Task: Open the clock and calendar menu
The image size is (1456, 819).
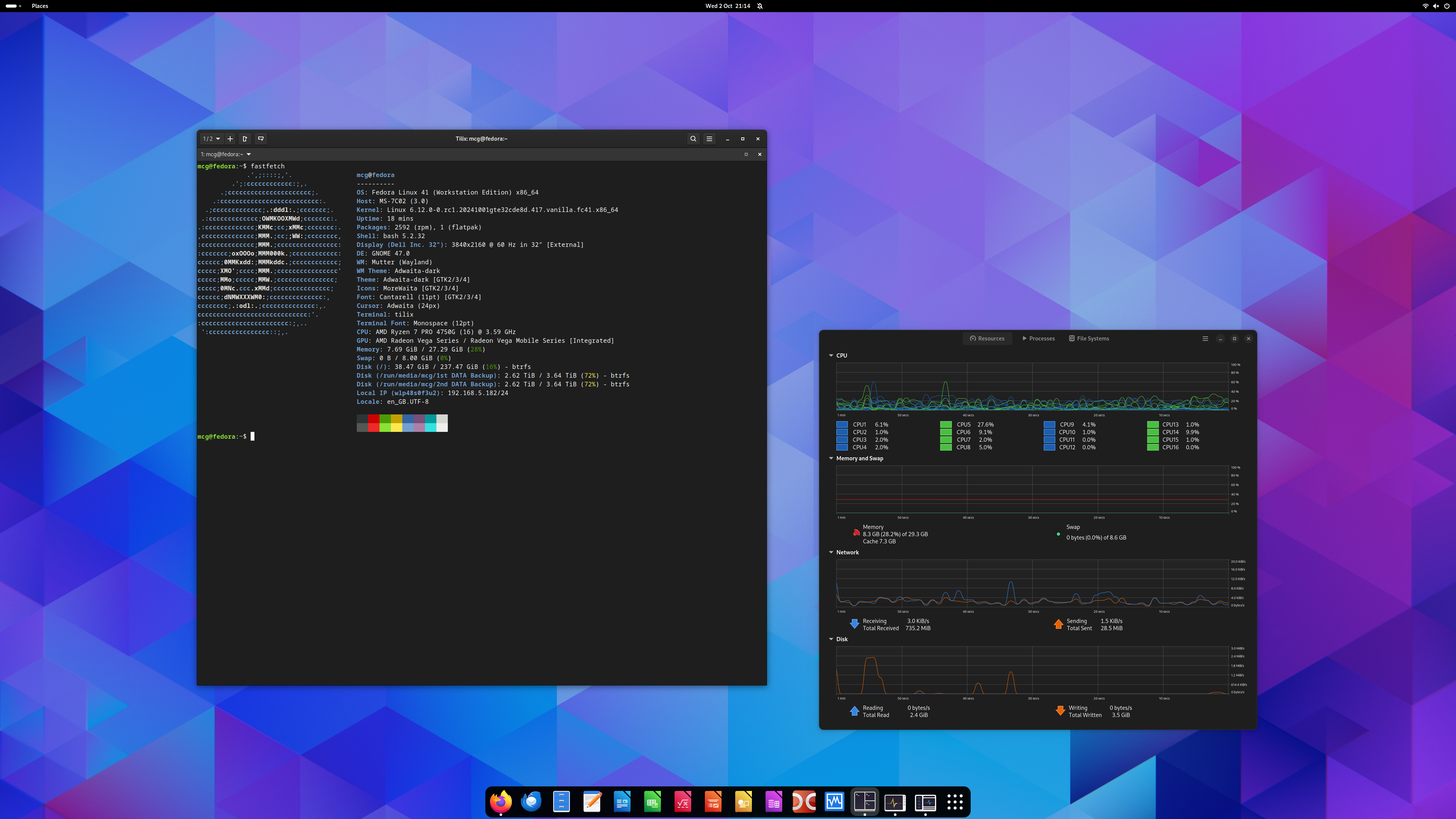Action: coord(728,6)
